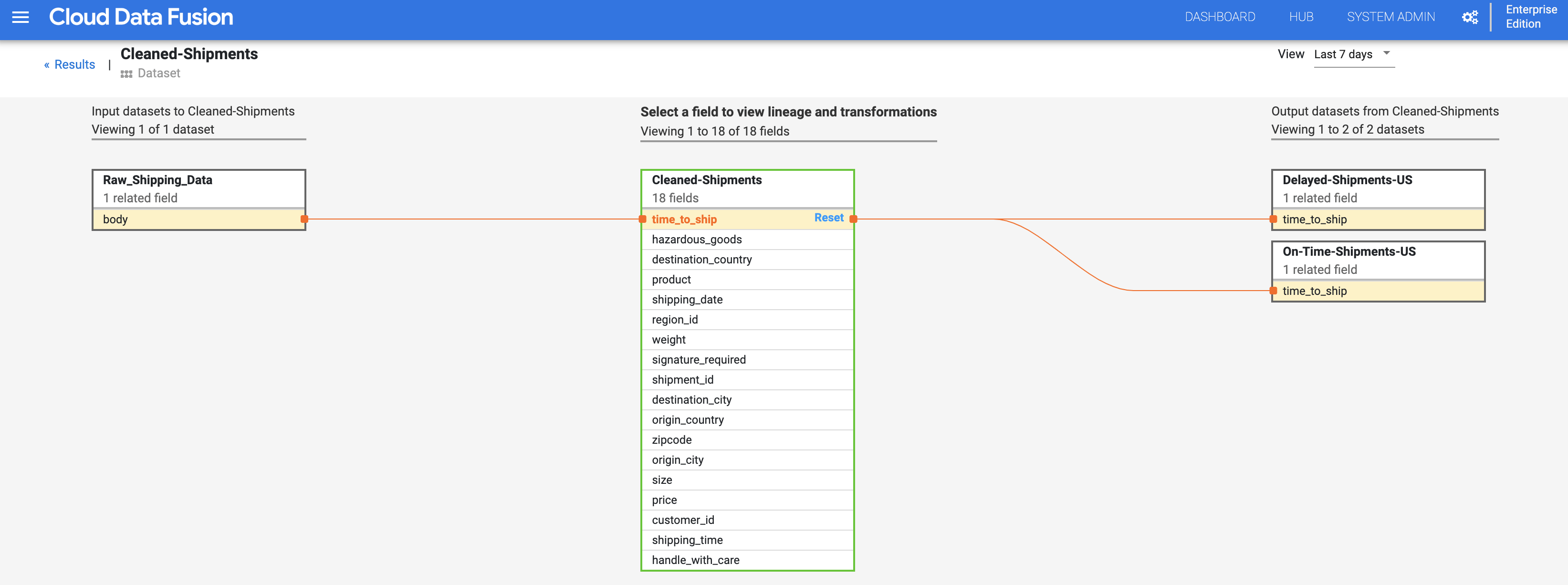Image resolution: width=1568 pixels, height=585 pixels.
Task: Open the navigation hamburger menu
Action: click(20, 17)
